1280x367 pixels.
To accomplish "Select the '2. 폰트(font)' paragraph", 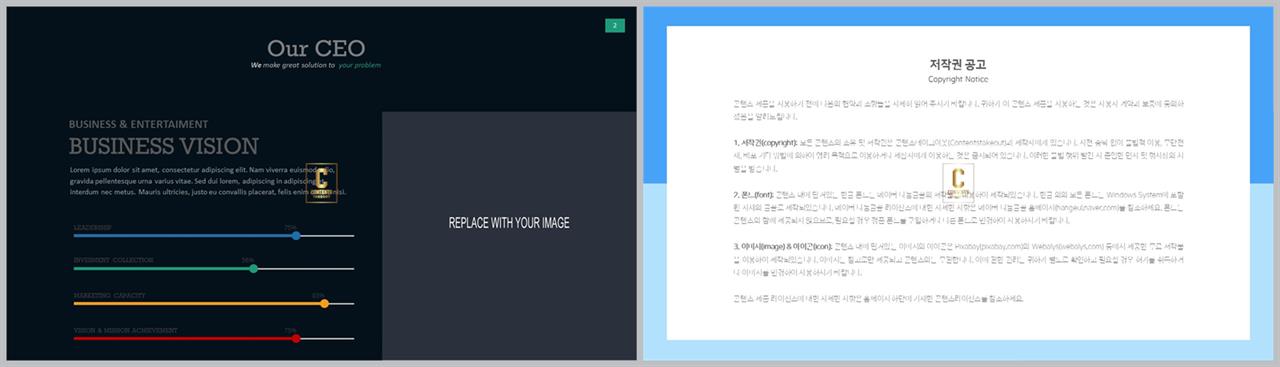I will [958, 208].
